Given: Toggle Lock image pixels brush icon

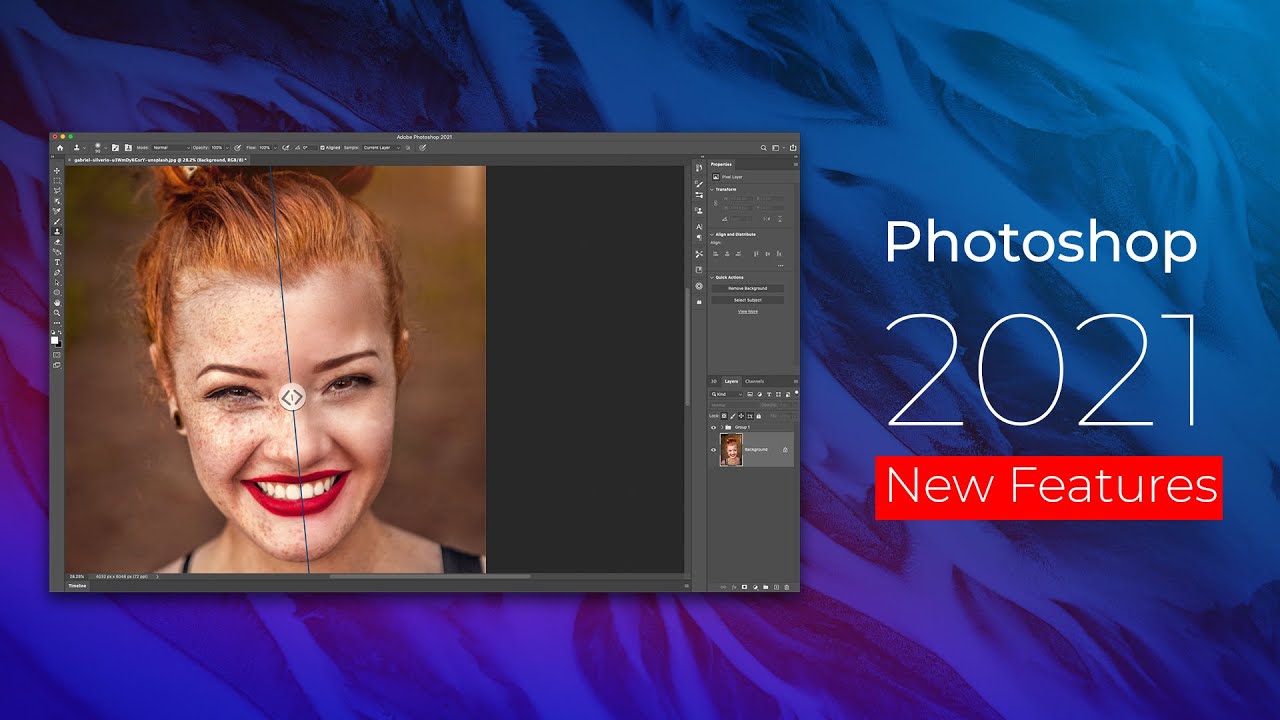Looking at the screenshot, I should click(733, 416).
